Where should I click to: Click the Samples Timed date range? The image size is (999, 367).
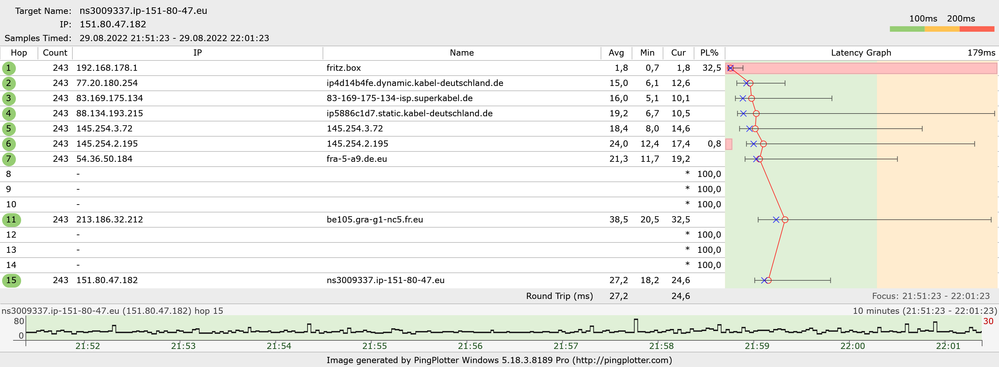[174, 38]
